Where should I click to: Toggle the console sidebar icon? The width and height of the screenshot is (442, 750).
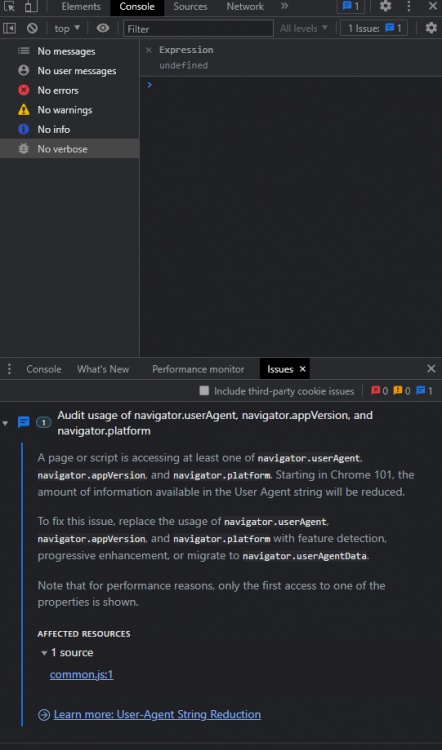coord(9,28)
